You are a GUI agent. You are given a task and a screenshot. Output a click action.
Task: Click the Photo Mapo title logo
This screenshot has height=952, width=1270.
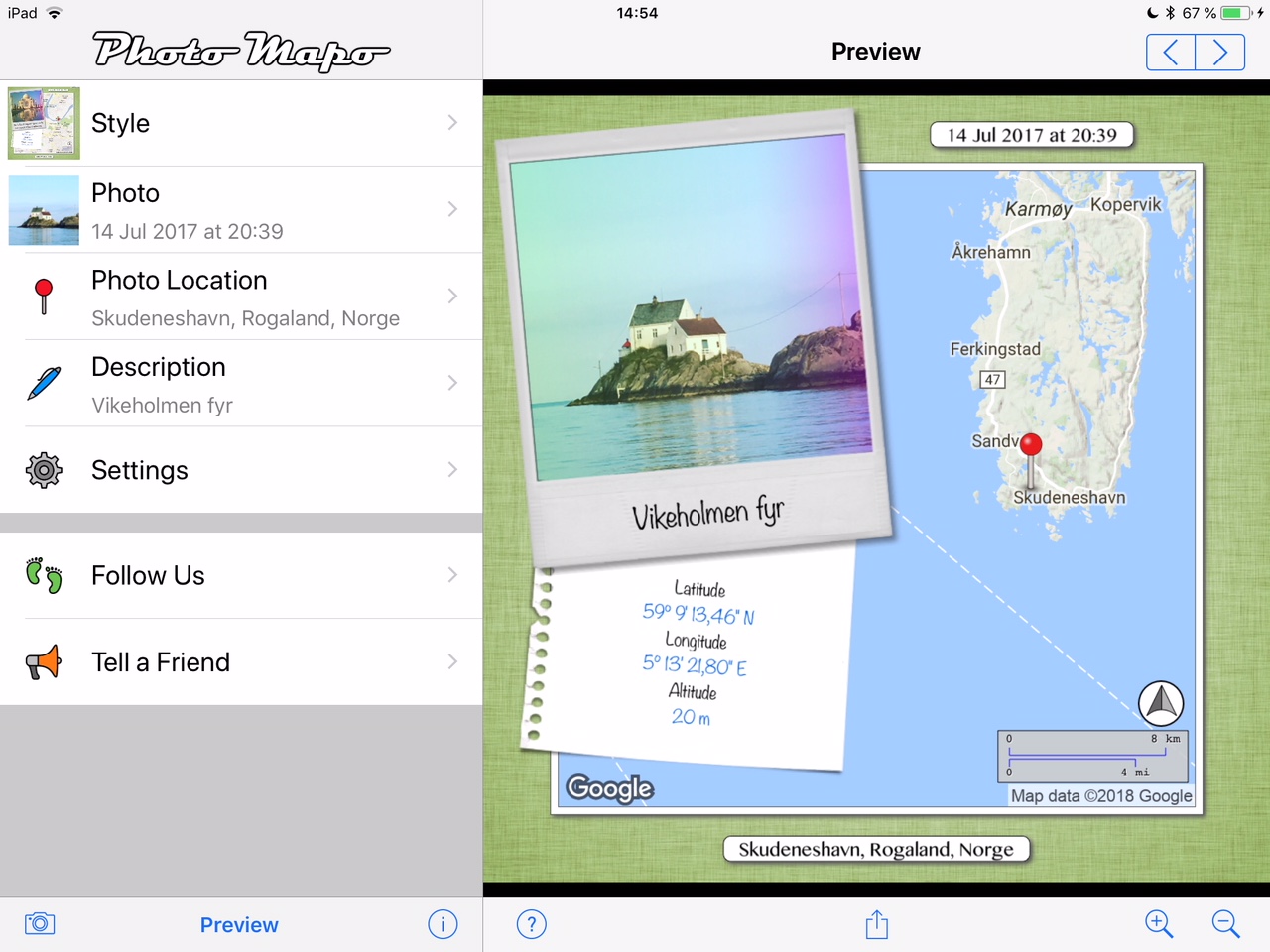(241, 50)
